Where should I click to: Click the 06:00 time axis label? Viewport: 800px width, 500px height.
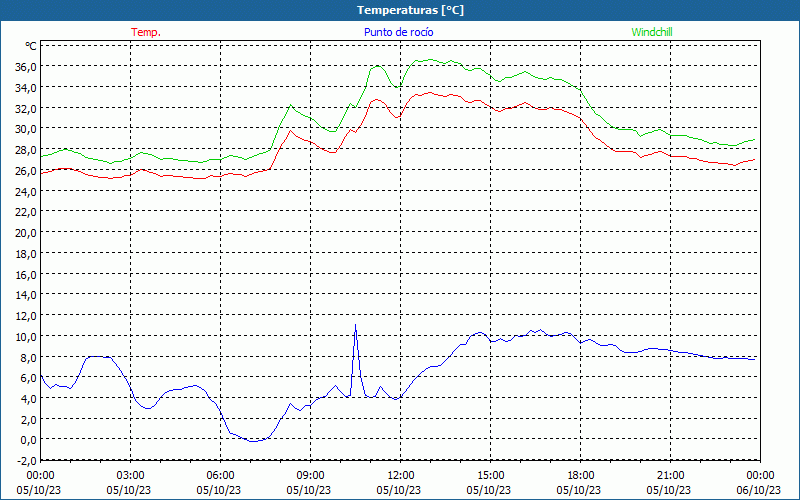[220, 476]
